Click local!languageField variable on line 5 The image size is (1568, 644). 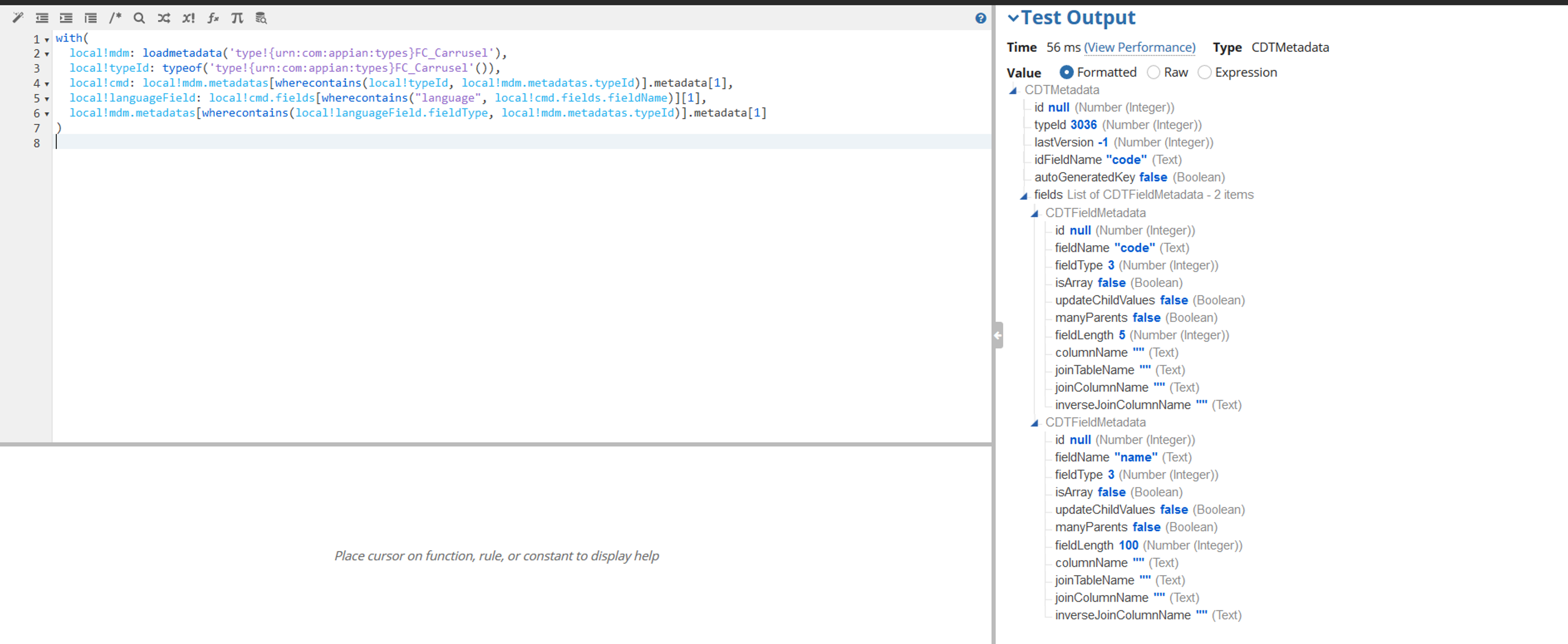click(x=132, y=97)
